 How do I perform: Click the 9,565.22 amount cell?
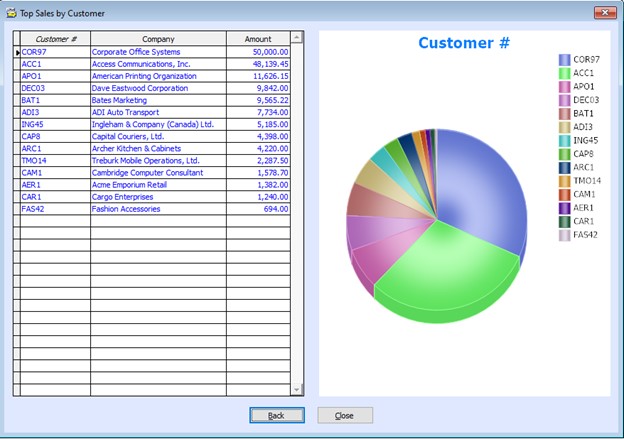[x=257, y=100]
